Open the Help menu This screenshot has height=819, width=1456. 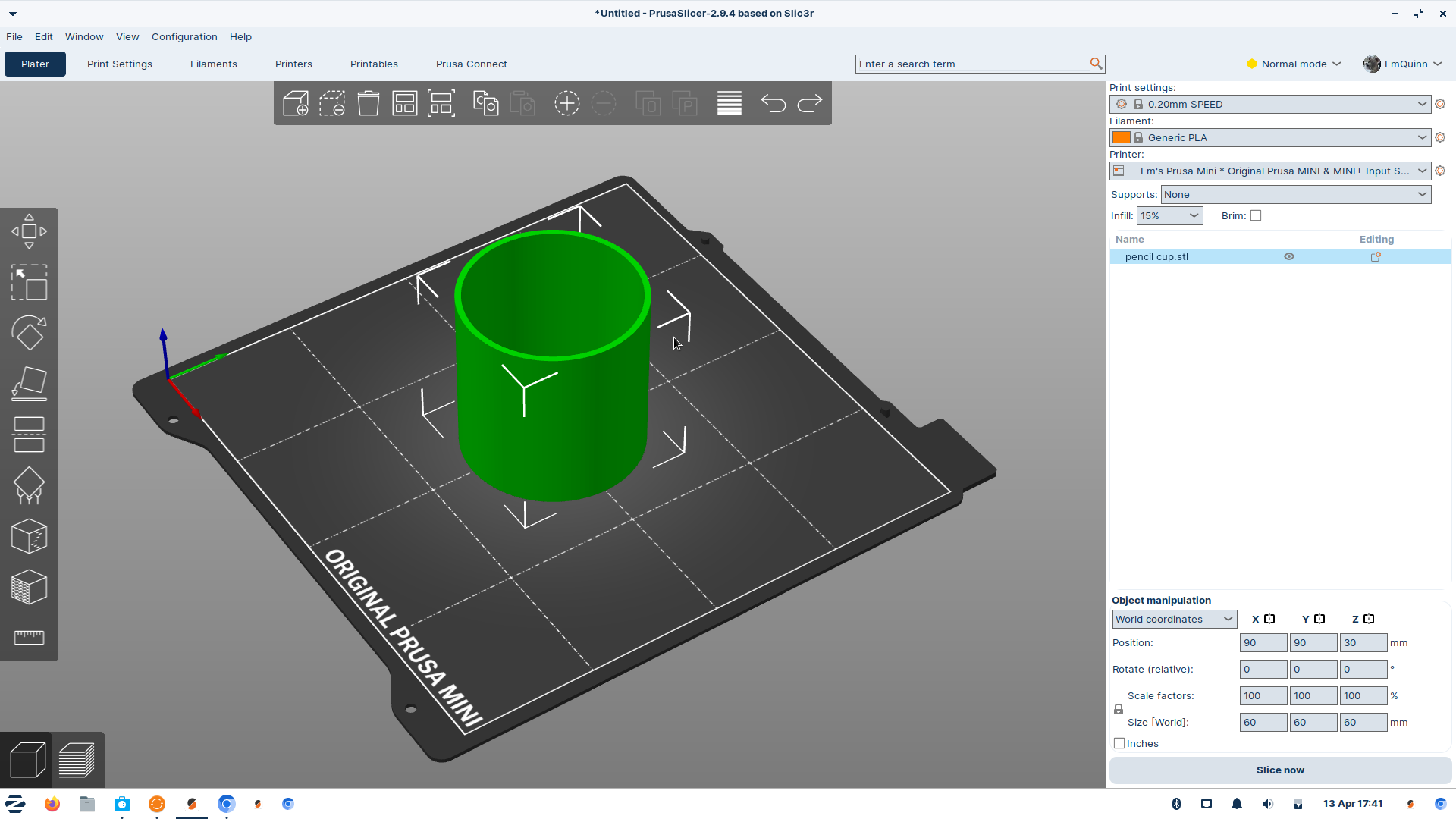pyautogui.click(x=240, y=36)
